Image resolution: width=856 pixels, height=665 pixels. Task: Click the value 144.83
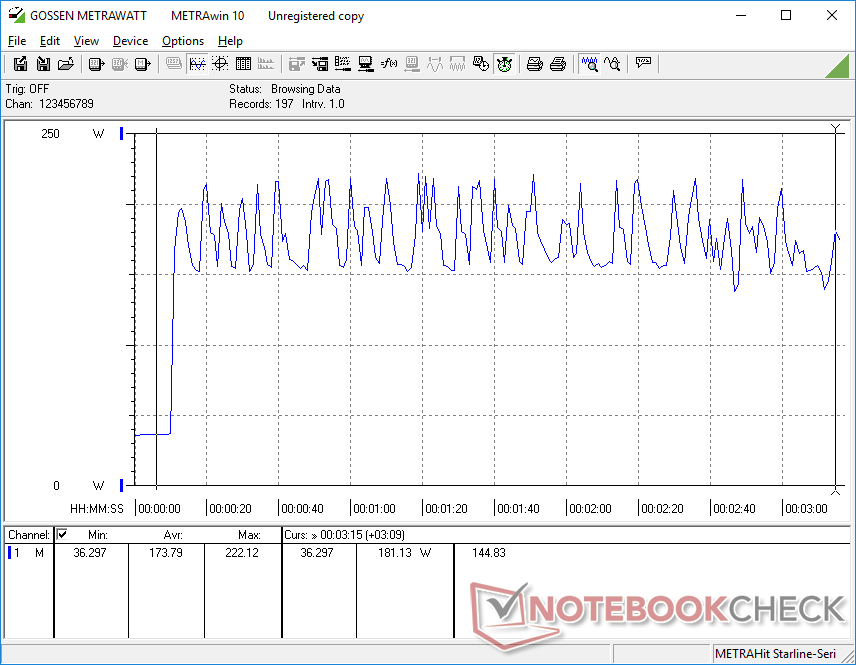(489, 553)
